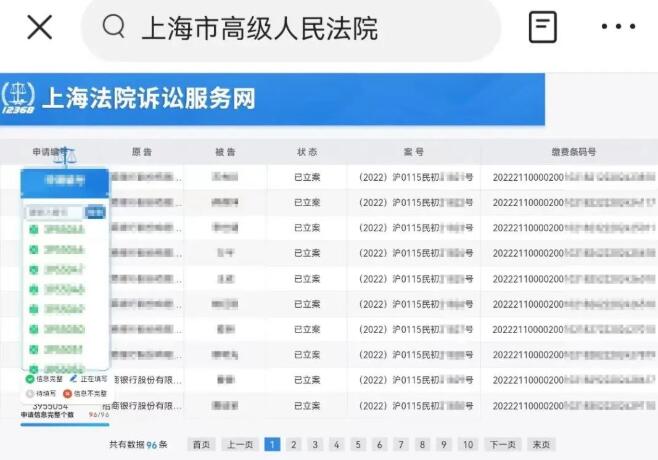The height and width of the screenshot is (460, 658).
Task: Click 末页 to jump to last page
Action: tap(541, 444)
